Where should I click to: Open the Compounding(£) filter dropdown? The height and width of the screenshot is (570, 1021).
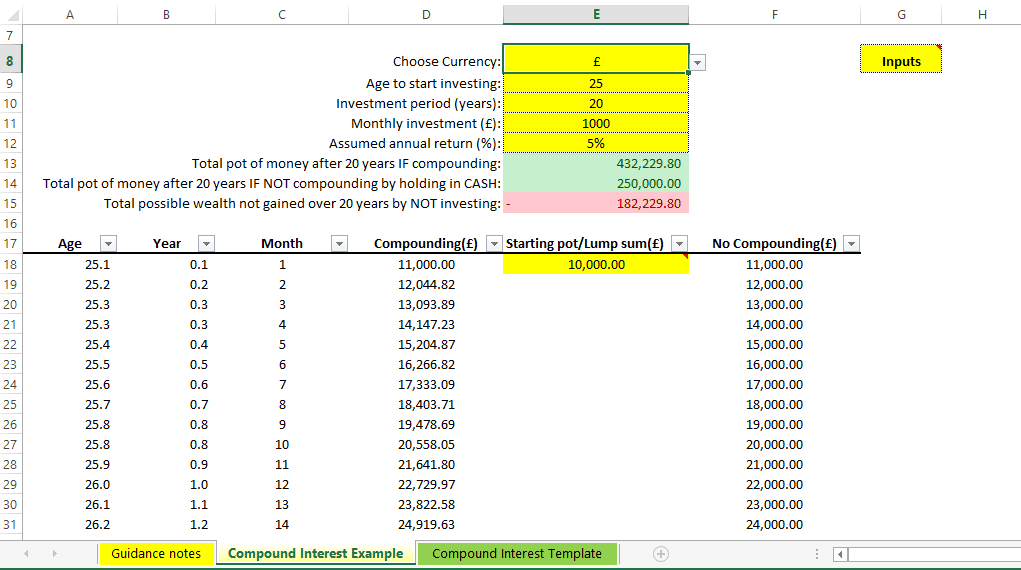(493, 243)
